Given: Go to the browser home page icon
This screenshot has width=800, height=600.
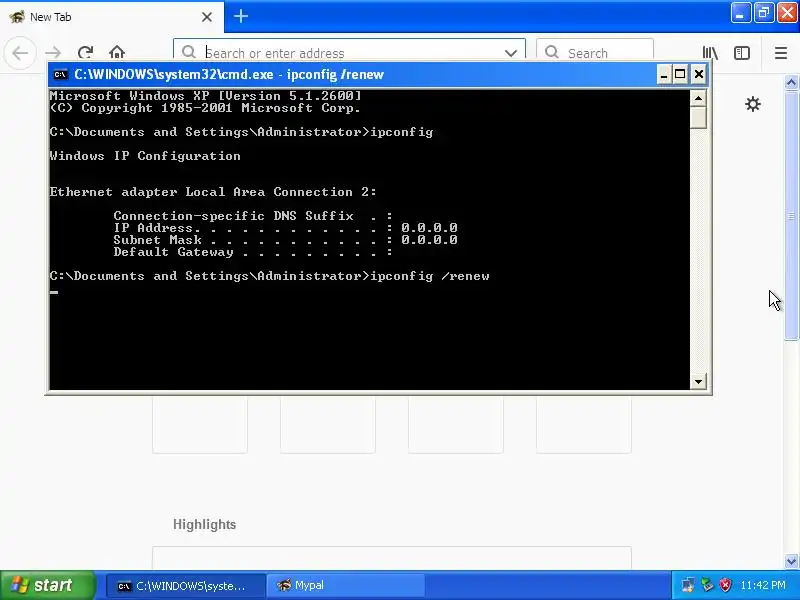Looking at the screenshot, I should tap(117, 53).
